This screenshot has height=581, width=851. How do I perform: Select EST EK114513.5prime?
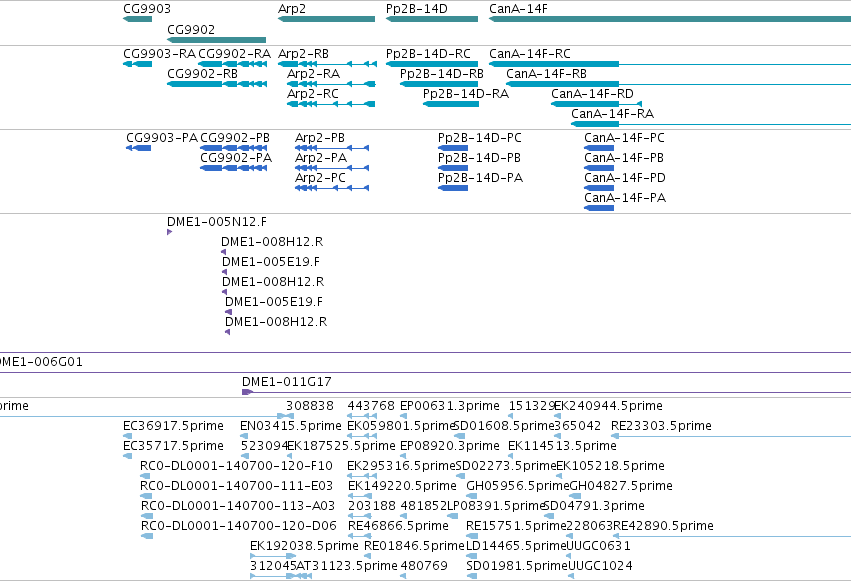point(511,456)
